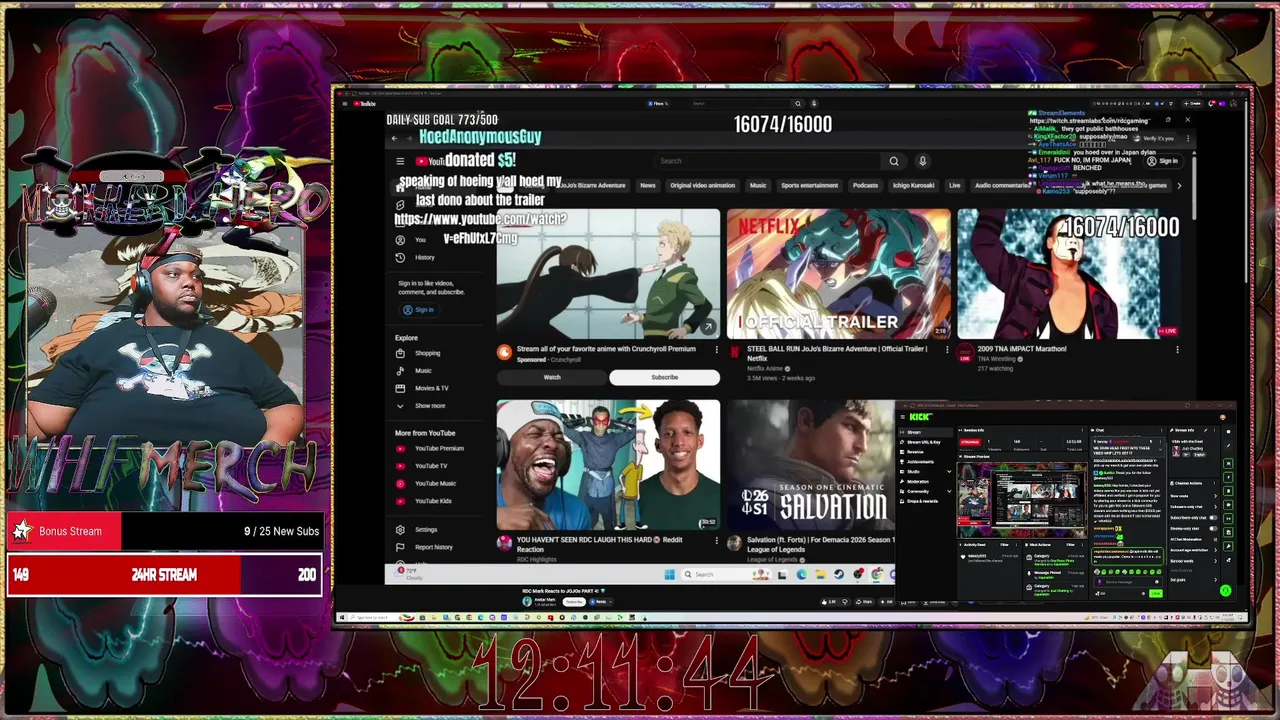Viewport: 1280px width, 720px height.
Task: Open Activity Feed Filter dropdown in Kick
Action: (1005, 545)
